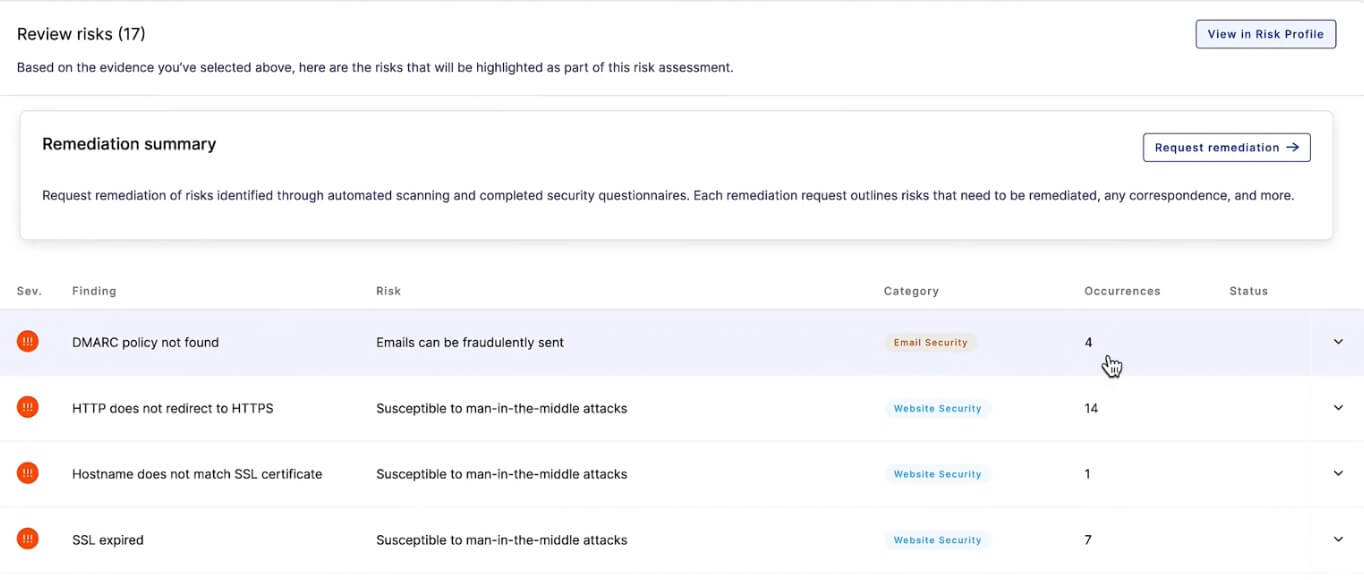Sort findings by the Finding column header
Viewport: 1364px width, 580px height.
point(93,291)
